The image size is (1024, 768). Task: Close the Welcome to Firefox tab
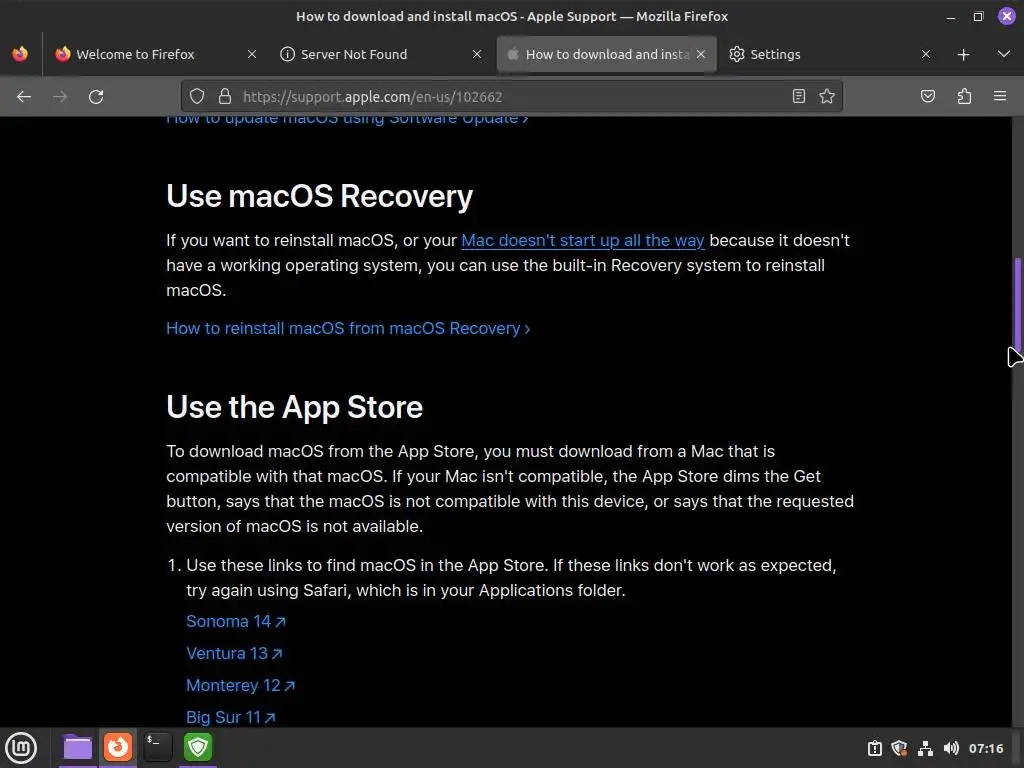(251, 54)
